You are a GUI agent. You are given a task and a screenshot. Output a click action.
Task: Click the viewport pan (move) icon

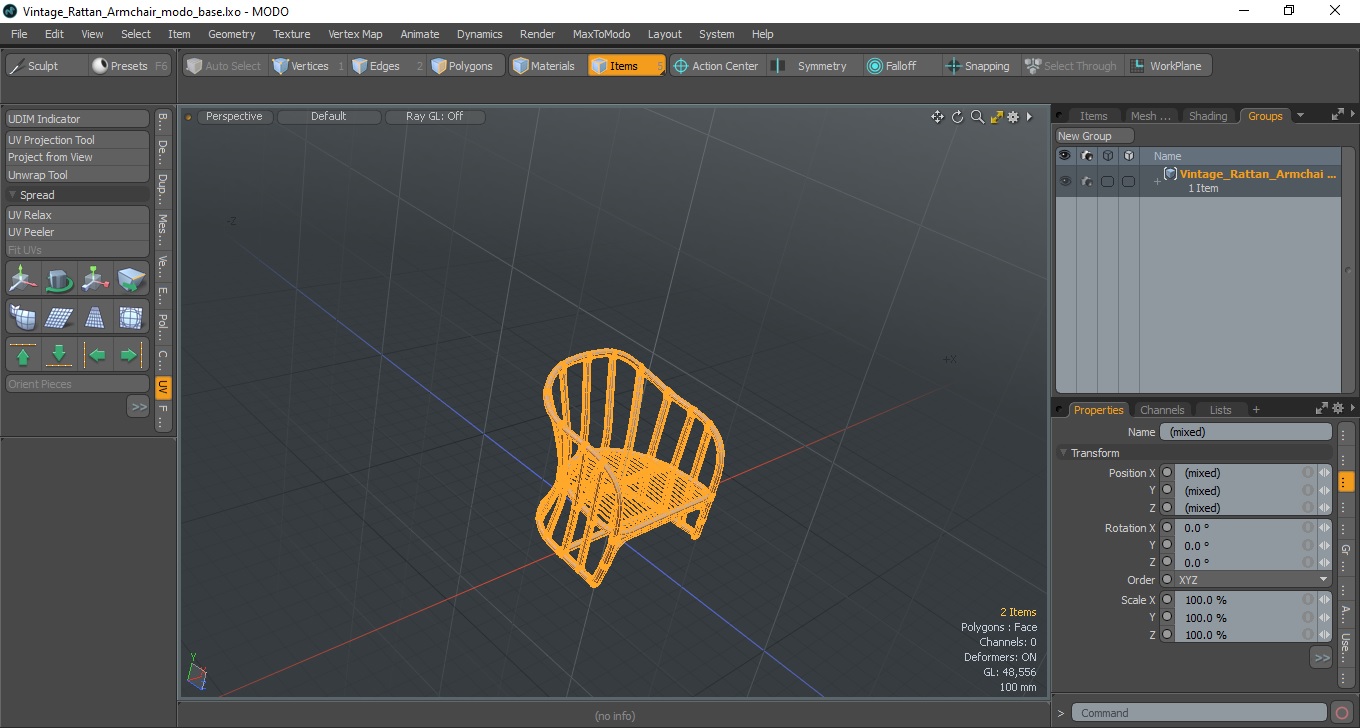pyautogui.click(x=937, y=117)
